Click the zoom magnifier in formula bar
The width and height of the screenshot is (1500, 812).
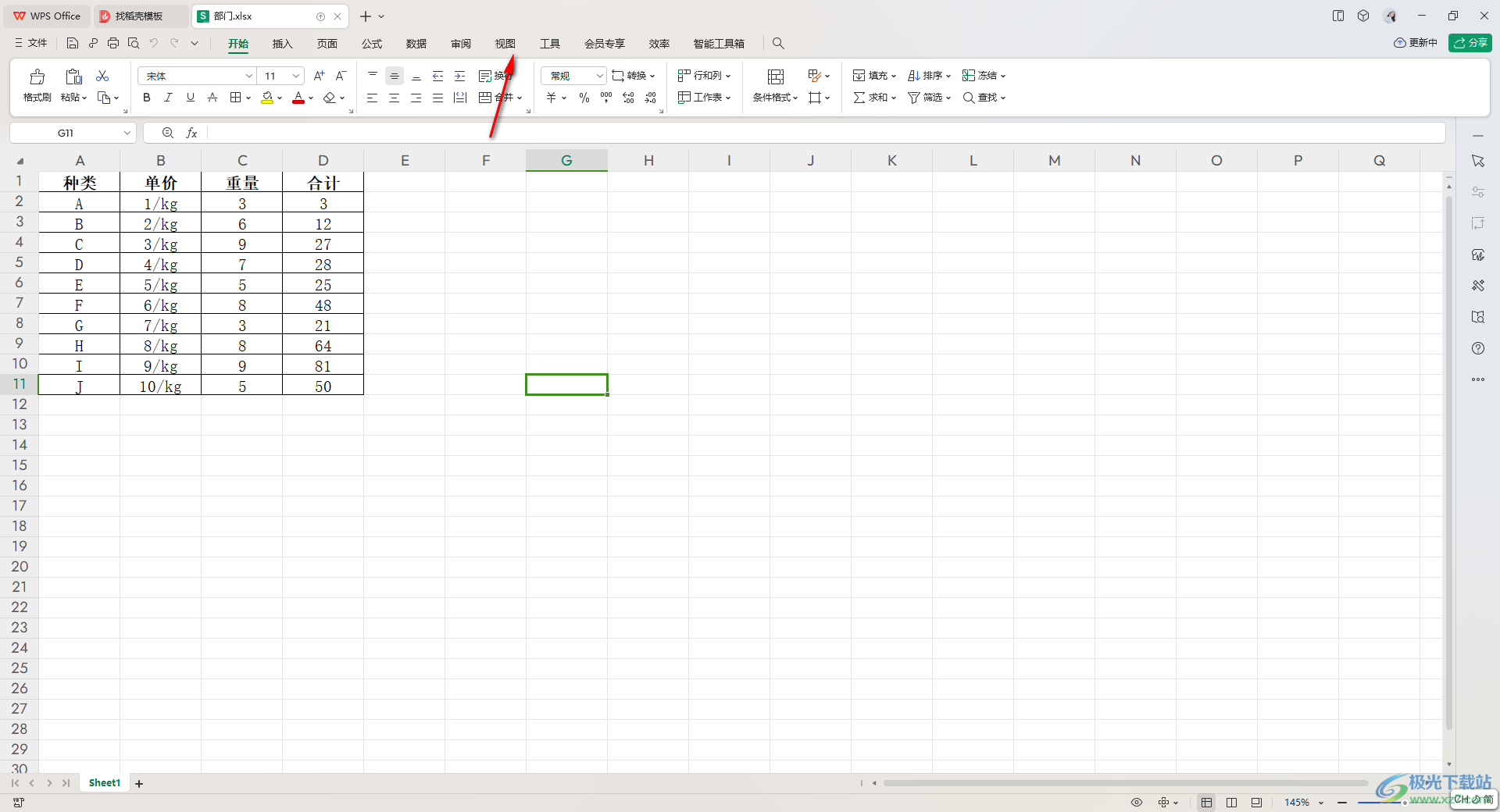(x=168, y=133)
